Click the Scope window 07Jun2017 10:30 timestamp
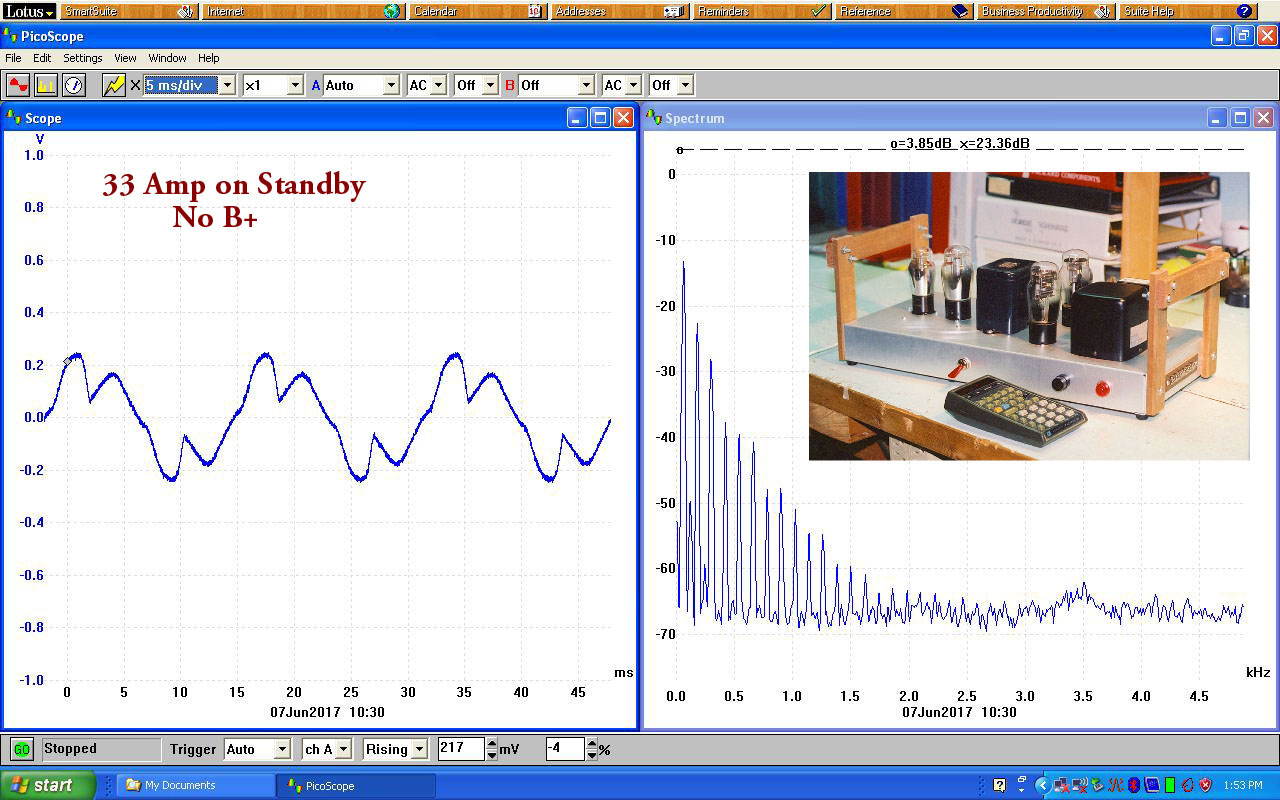The height and width of the screenshot is (800, 1280). (327, 712)
